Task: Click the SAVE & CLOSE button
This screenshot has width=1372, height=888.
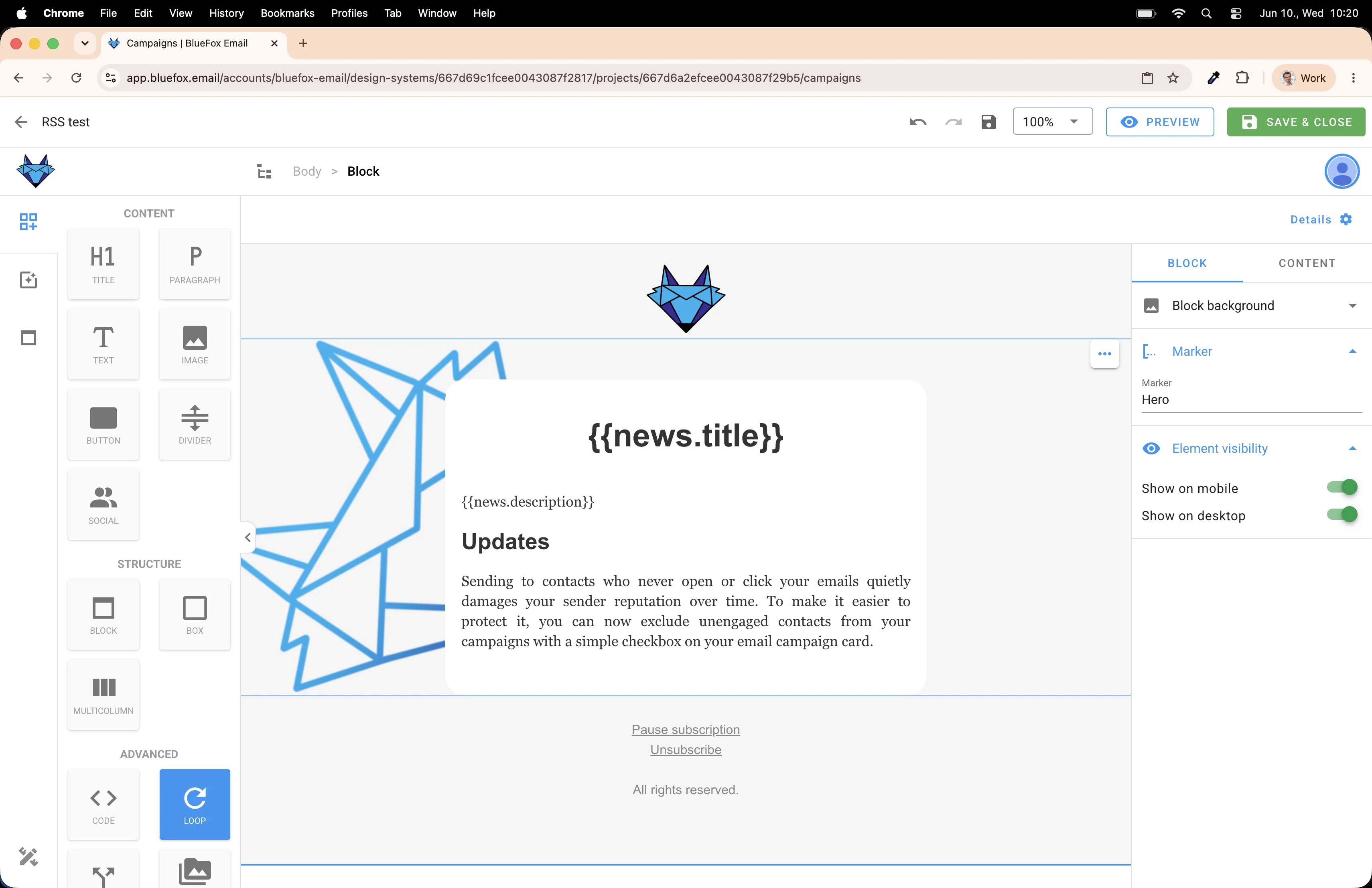Action: pyautogui.click(x=1296, y=122)
